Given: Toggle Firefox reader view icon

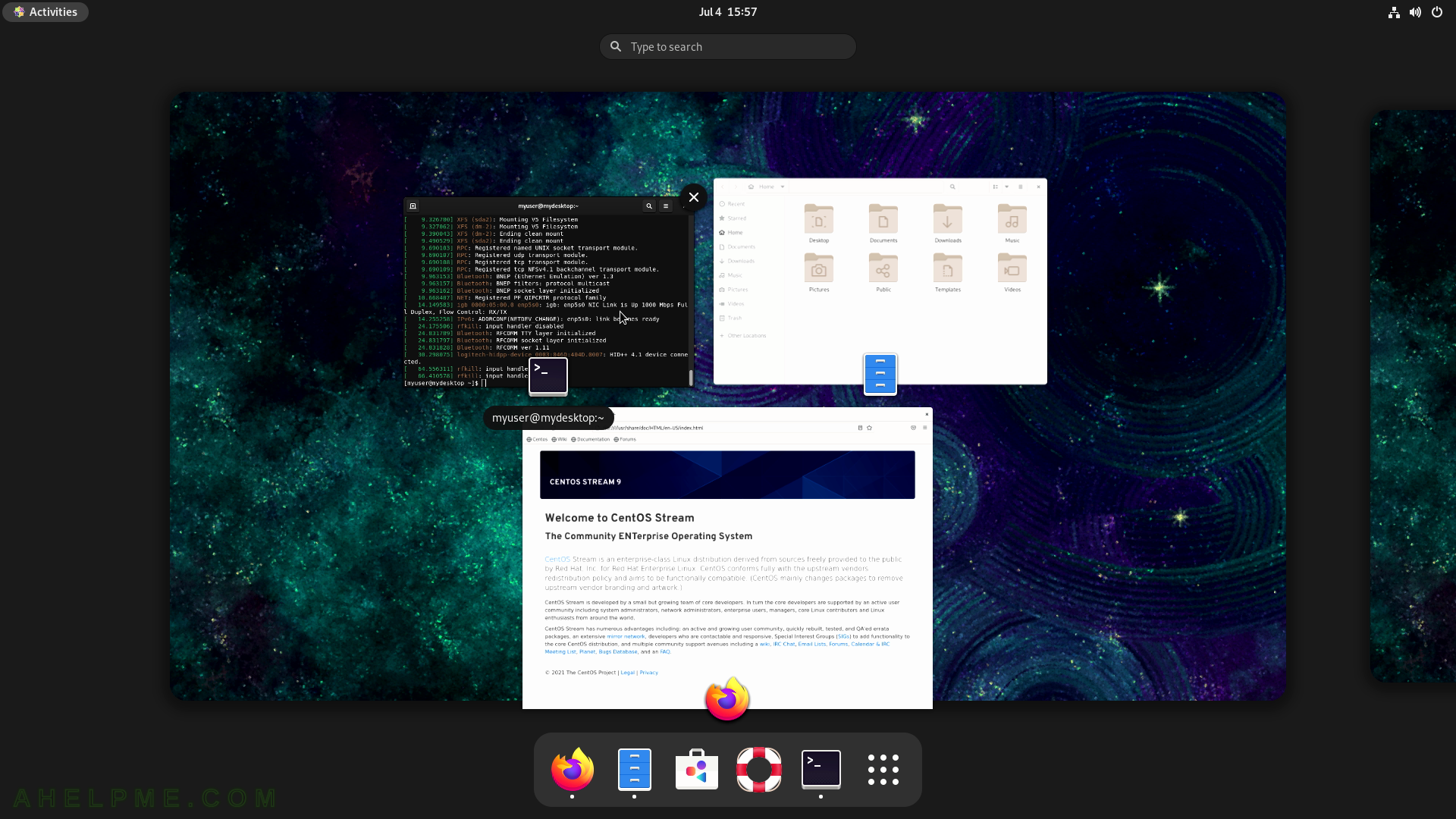Looking at the screenshot, I should point(860,428).
